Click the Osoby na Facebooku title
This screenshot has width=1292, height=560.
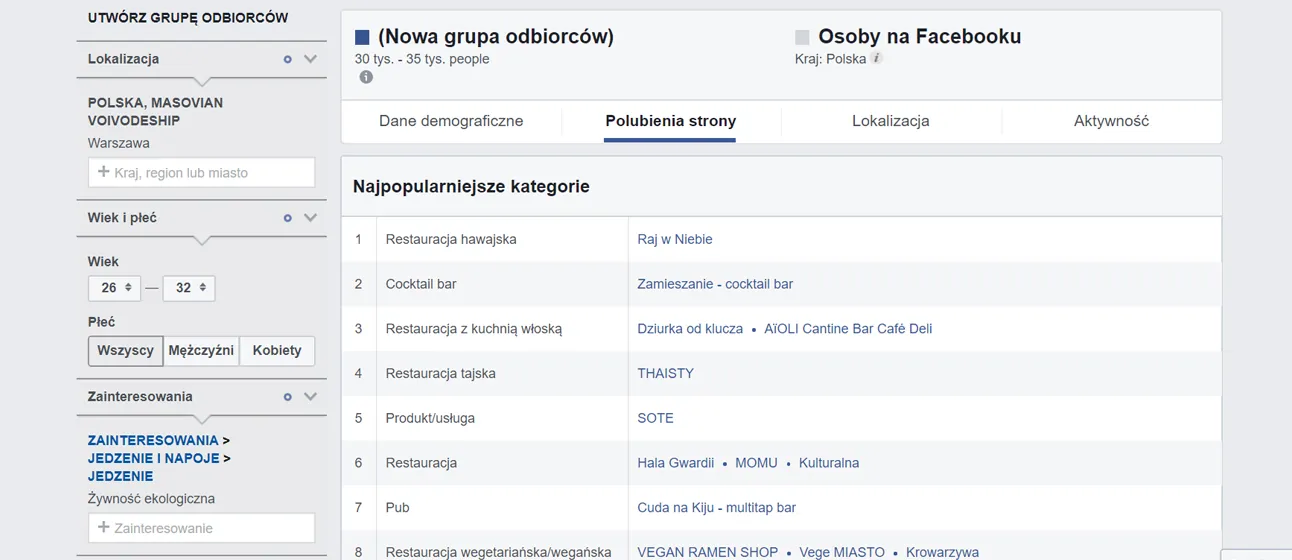coord(920,37)
